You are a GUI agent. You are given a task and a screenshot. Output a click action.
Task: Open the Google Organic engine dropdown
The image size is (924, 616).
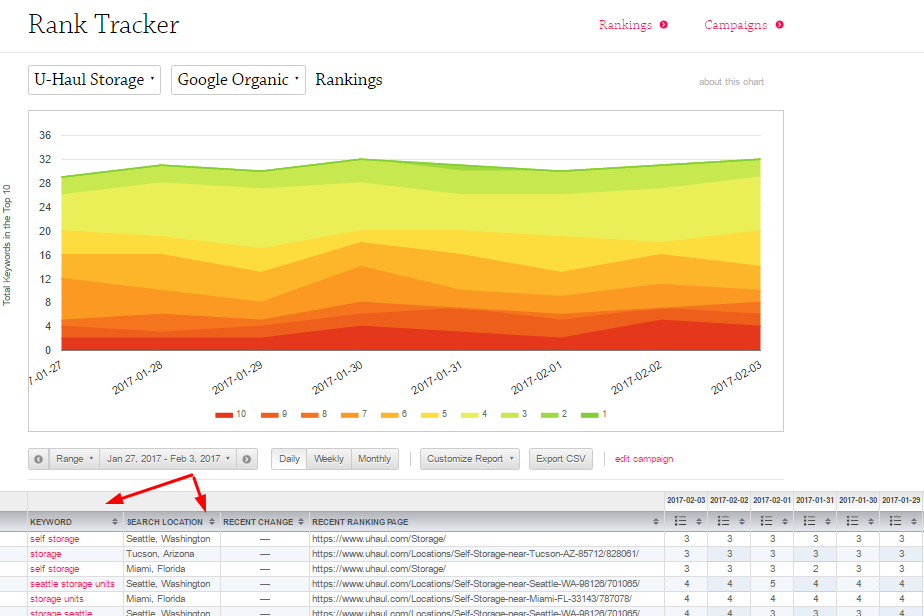pos(238,80)
